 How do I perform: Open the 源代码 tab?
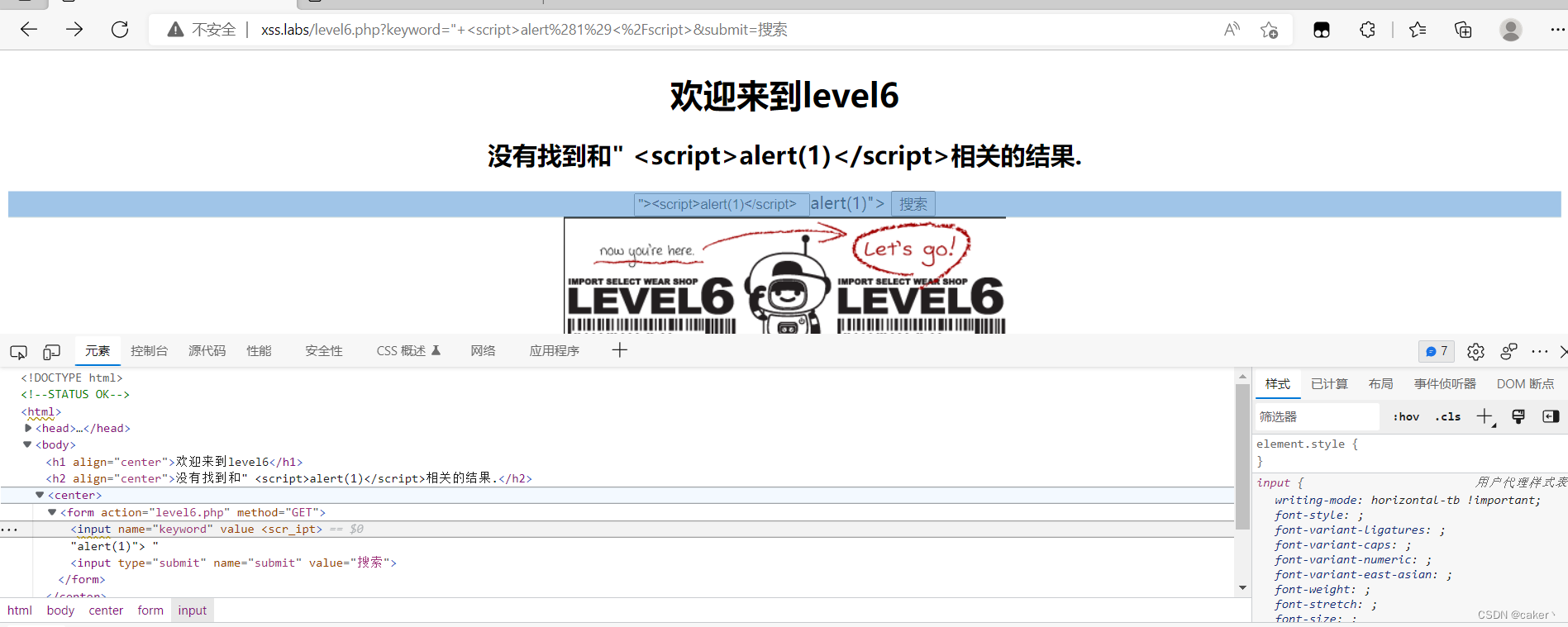pos(207,351)
